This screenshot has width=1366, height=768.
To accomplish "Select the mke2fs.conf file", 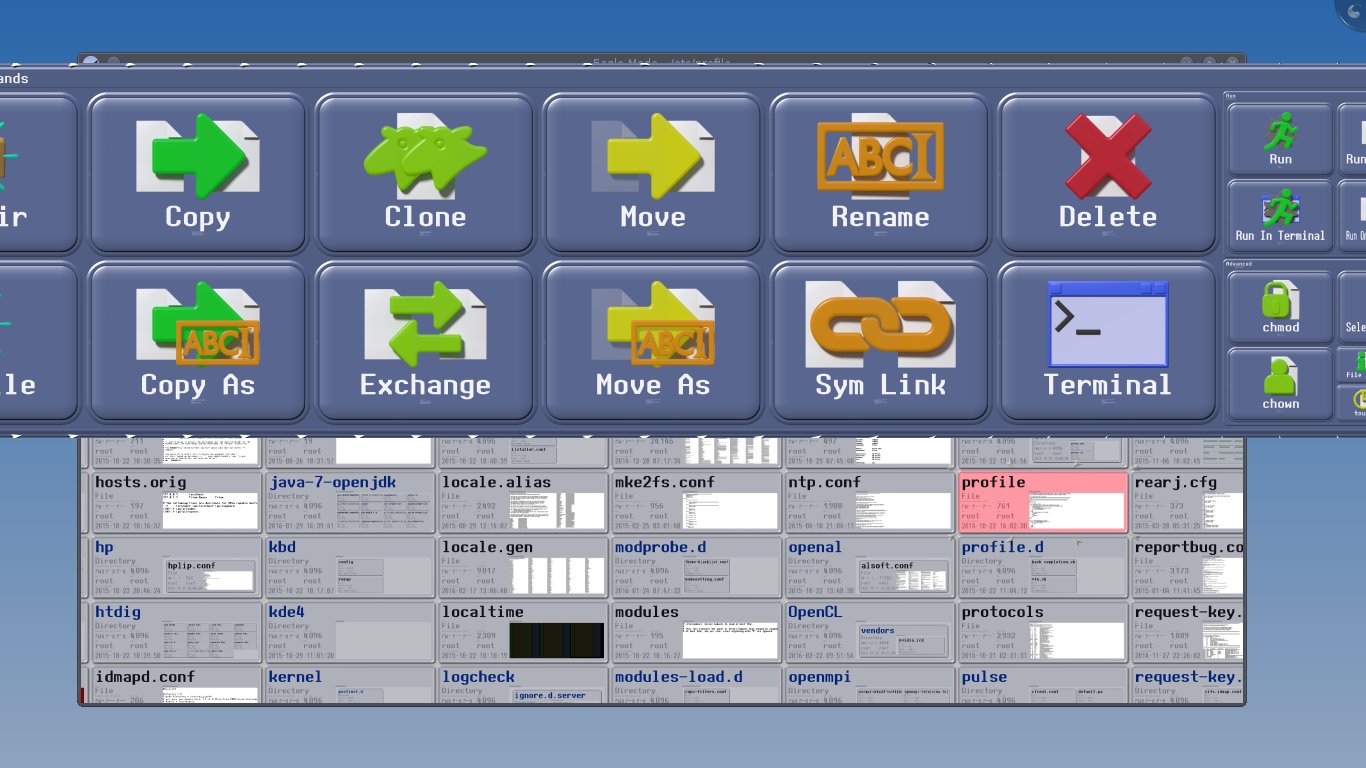I will tap(695, 502).
